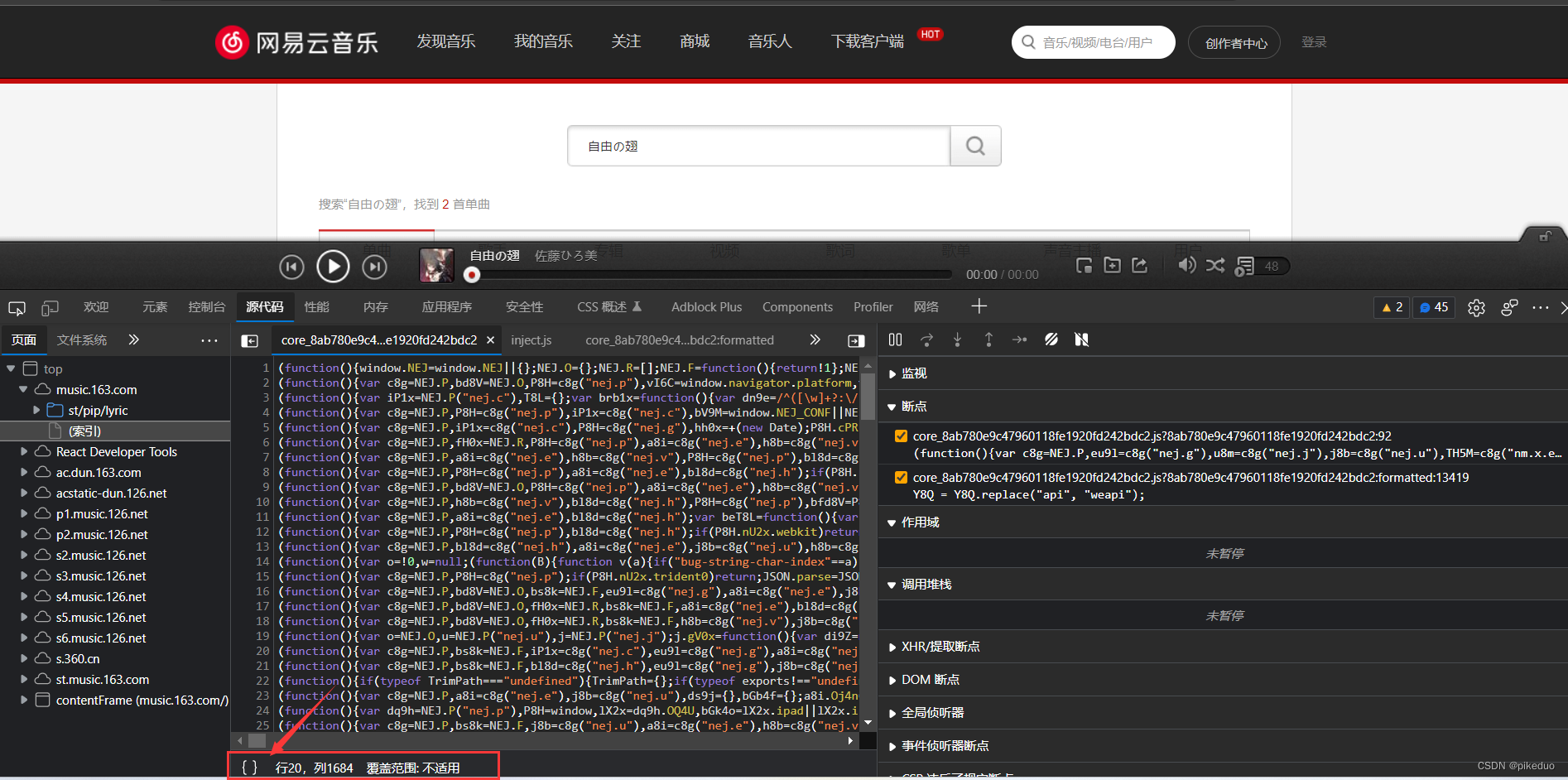This screenshot has width=1568, height=780.
Task: Open DevTools settings gear
Action: [1476, 307]
